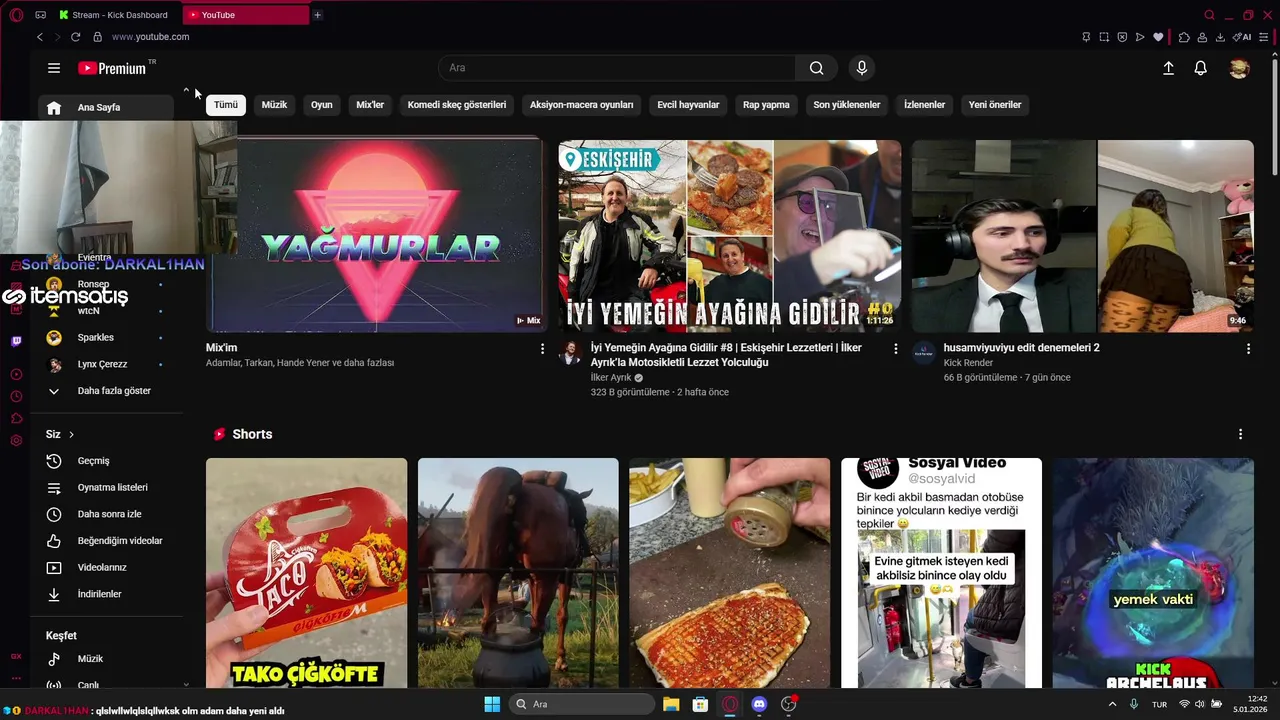The height and width of the screenshot is (720, 1280).
Task: Select Komedi skeç gösterileri chip
Action: pos(457,105)
